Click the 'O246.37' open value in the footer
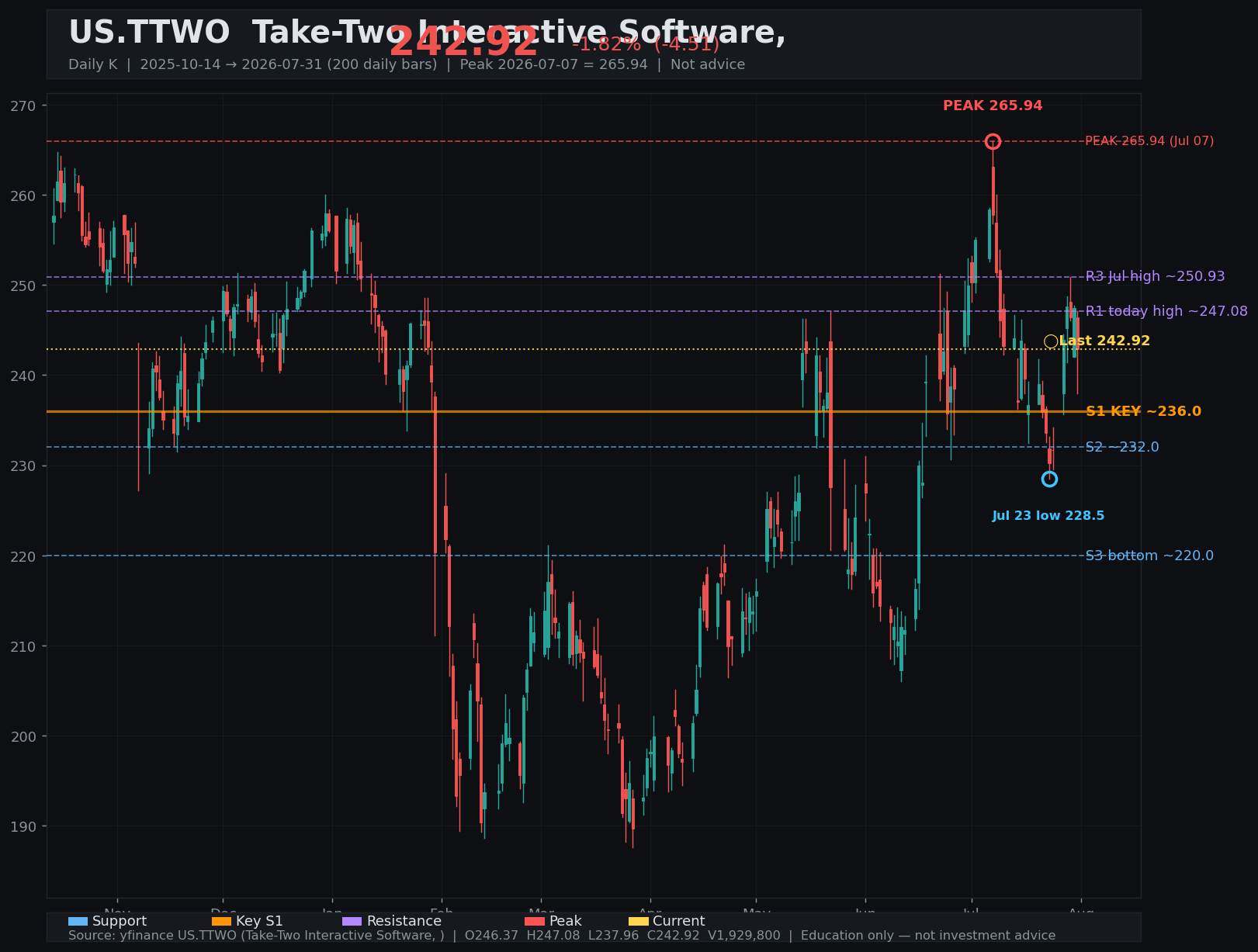The height and width of the screenshot is (952, 1258). (x=491, y=936)
